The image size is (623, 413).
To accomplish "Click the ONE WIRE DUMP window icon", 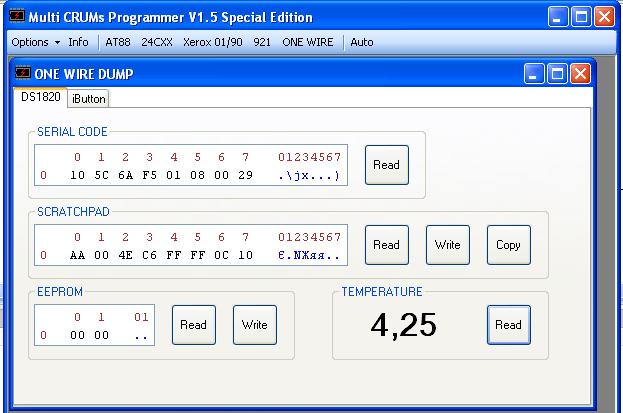I will tap(23, 74).
